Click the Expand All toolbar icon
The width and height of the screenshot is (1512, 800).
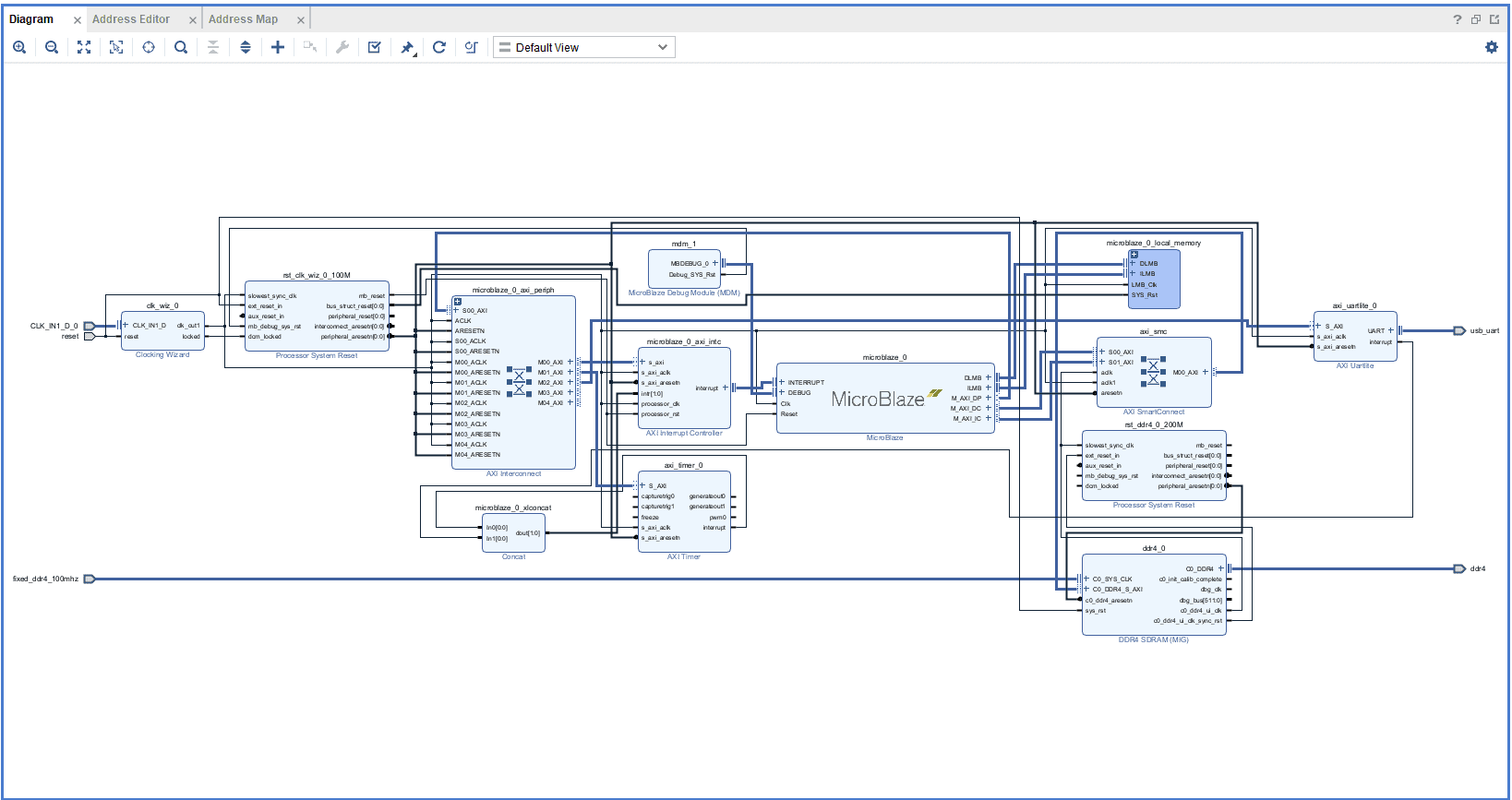tap(246, 47)
